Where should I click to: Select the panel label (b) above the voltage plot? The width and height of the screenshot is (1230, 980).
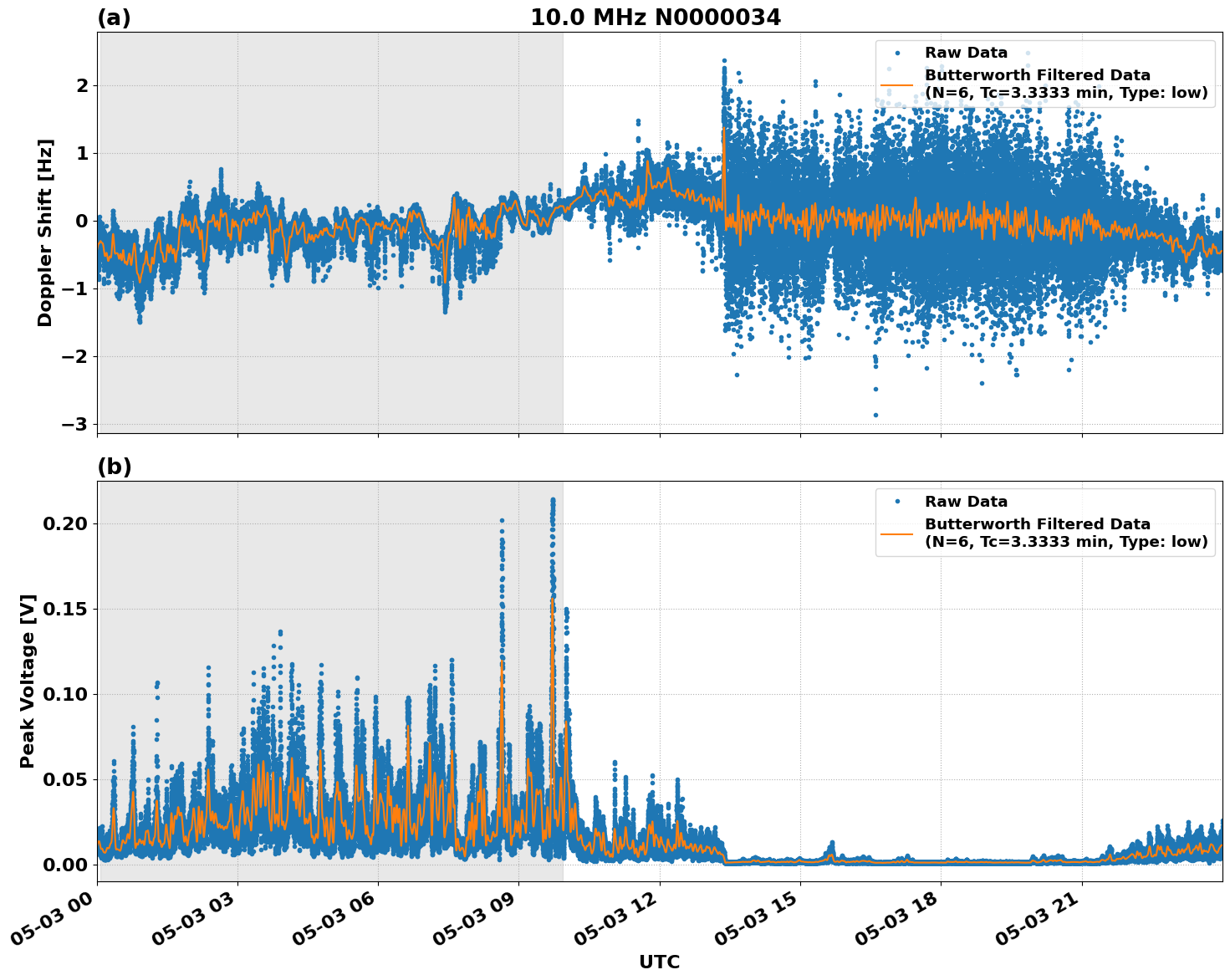115,466
